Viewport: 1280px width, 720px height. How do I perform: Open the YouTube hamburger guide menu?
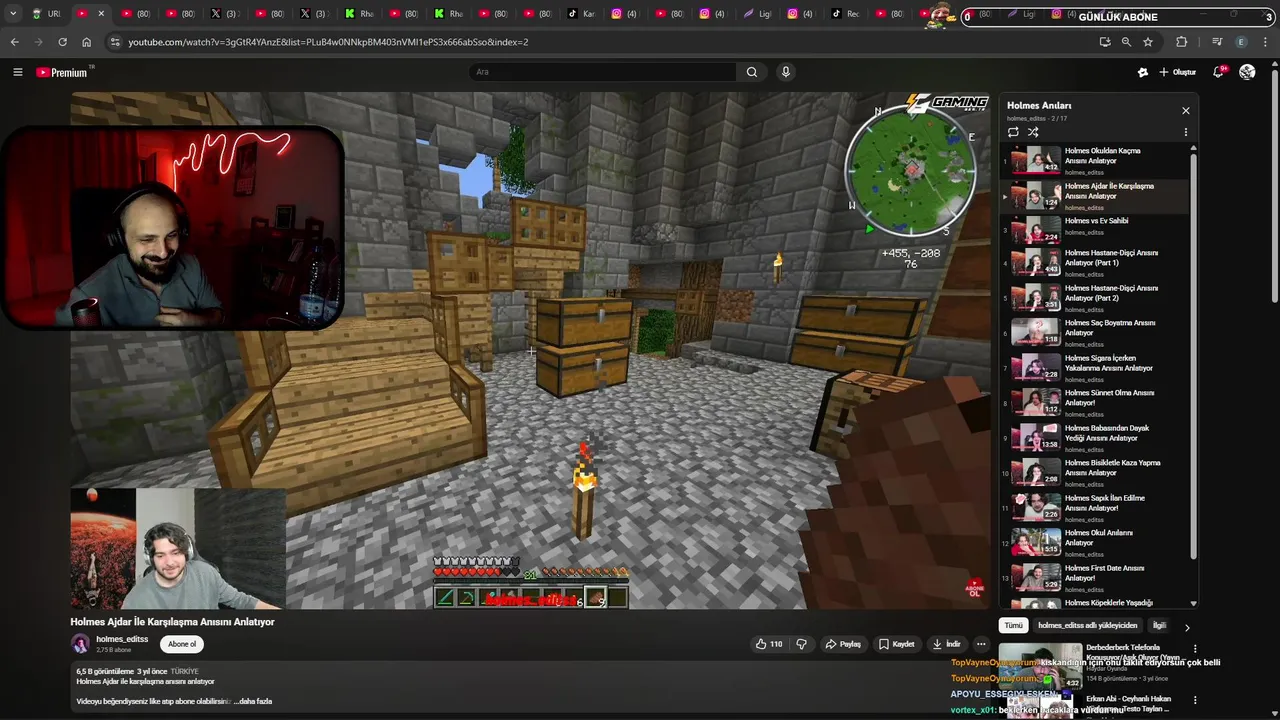(x=17, y=72)
